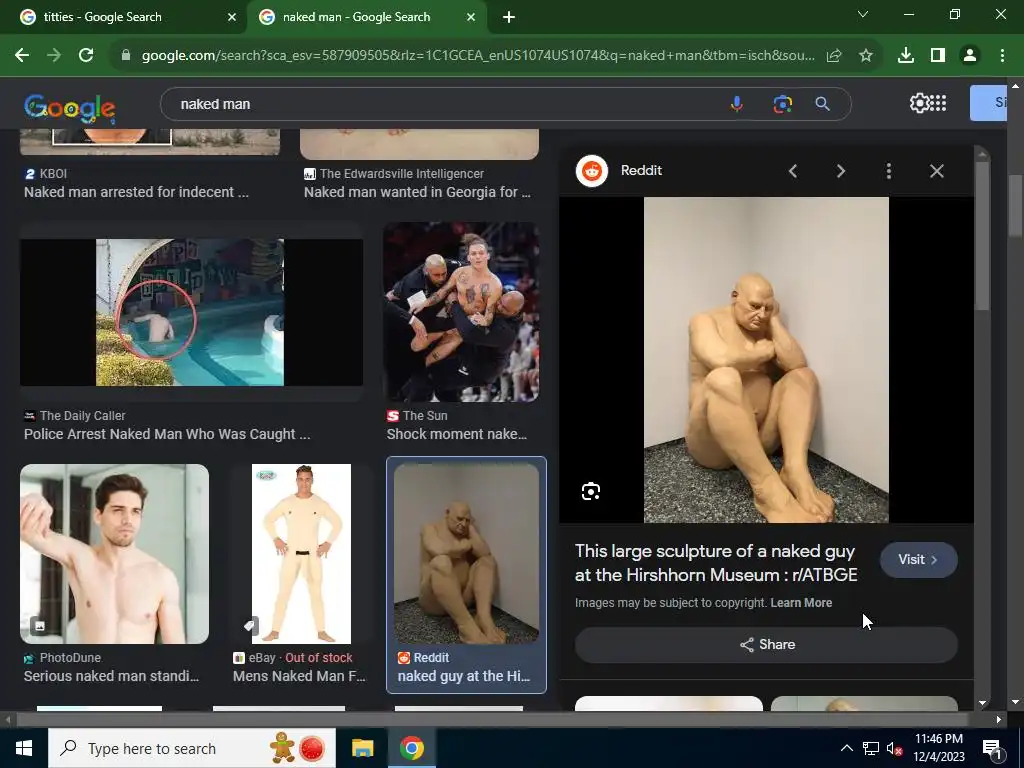Show next image in preview panel
1024x768 pixels.
click(840, 171)
